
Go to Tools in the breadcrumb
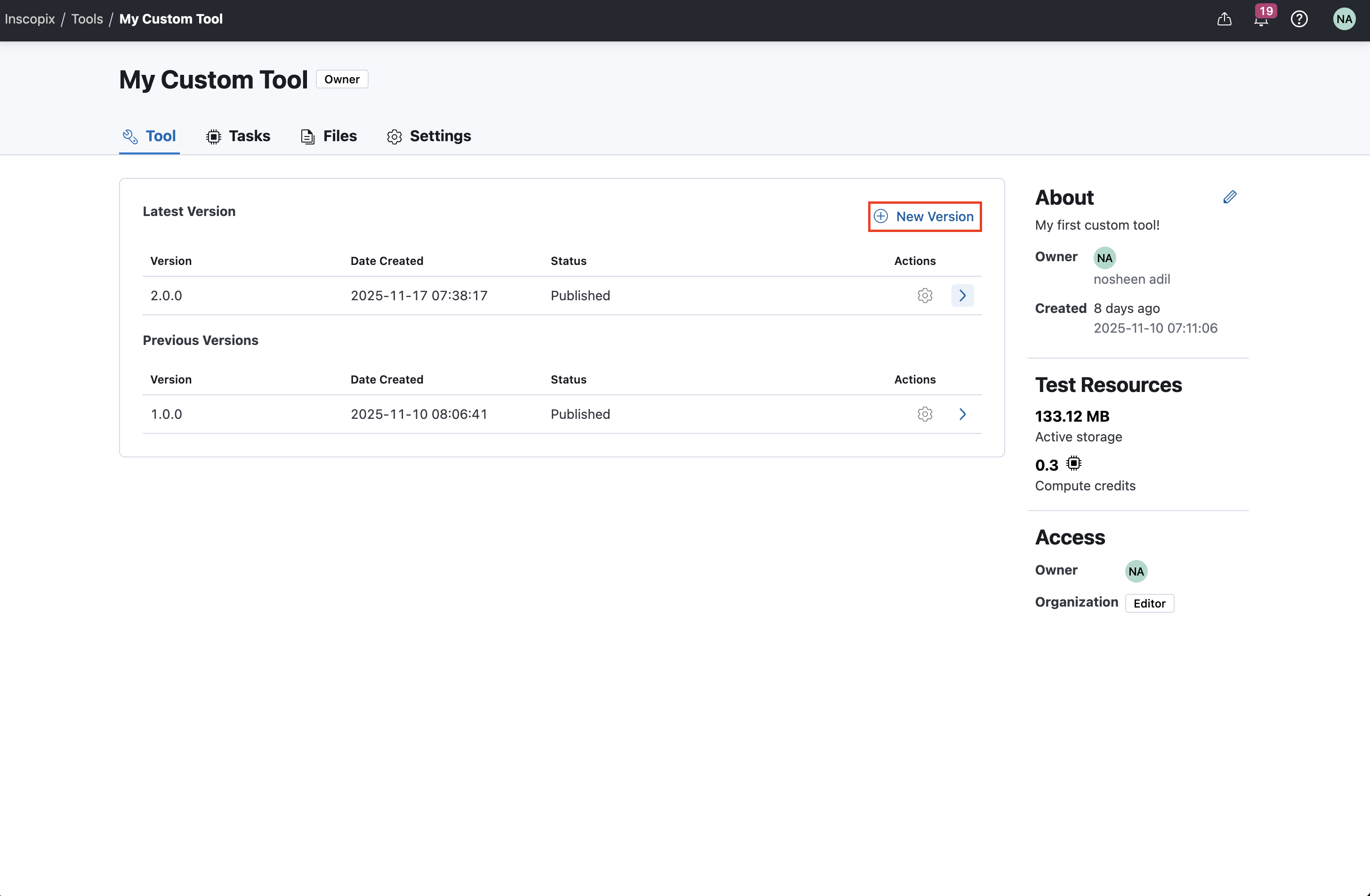point(87,19)
